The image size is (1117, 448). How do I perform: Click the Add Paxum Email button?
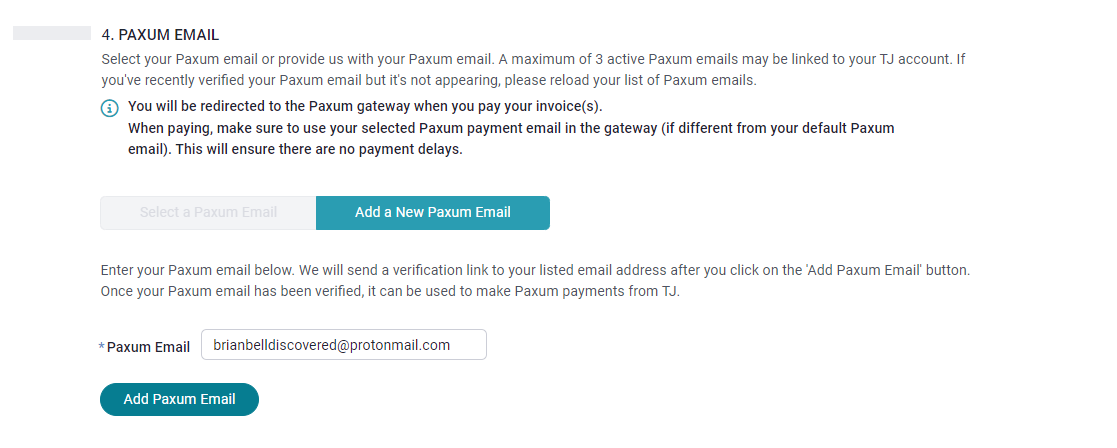pyautogui.click(x=180, y=400)
